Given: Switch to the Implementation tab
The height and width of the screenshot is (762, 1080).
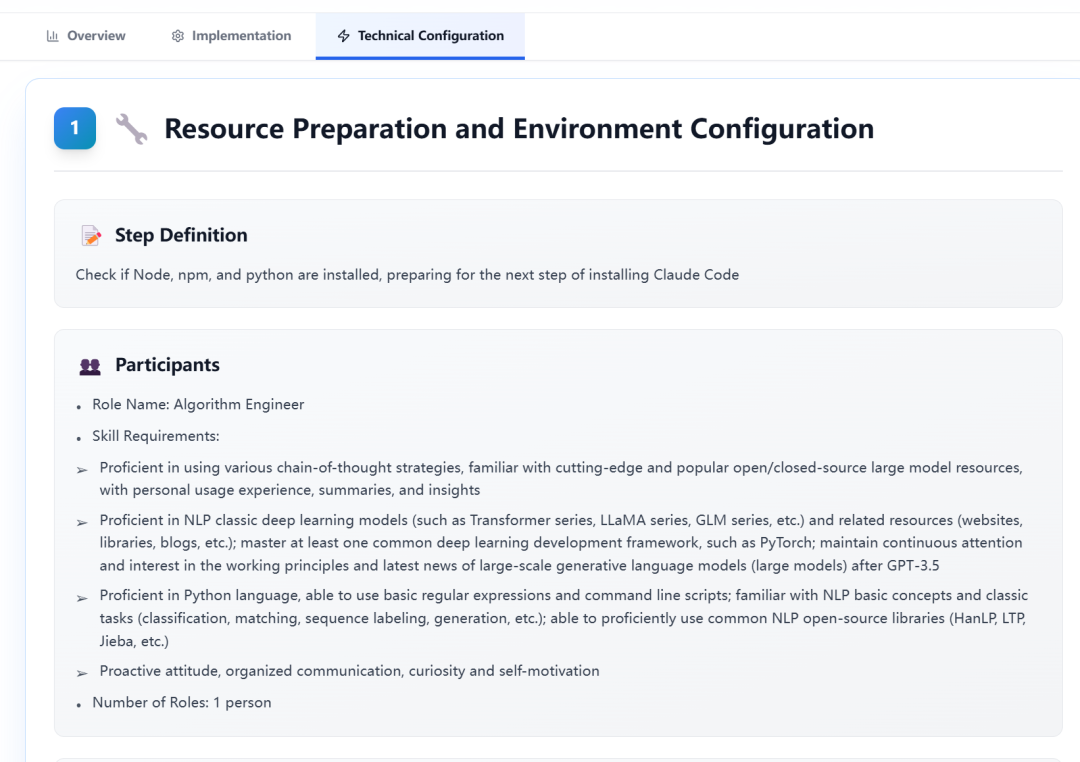Looking at the screenshot, I should tap(231, 36).
